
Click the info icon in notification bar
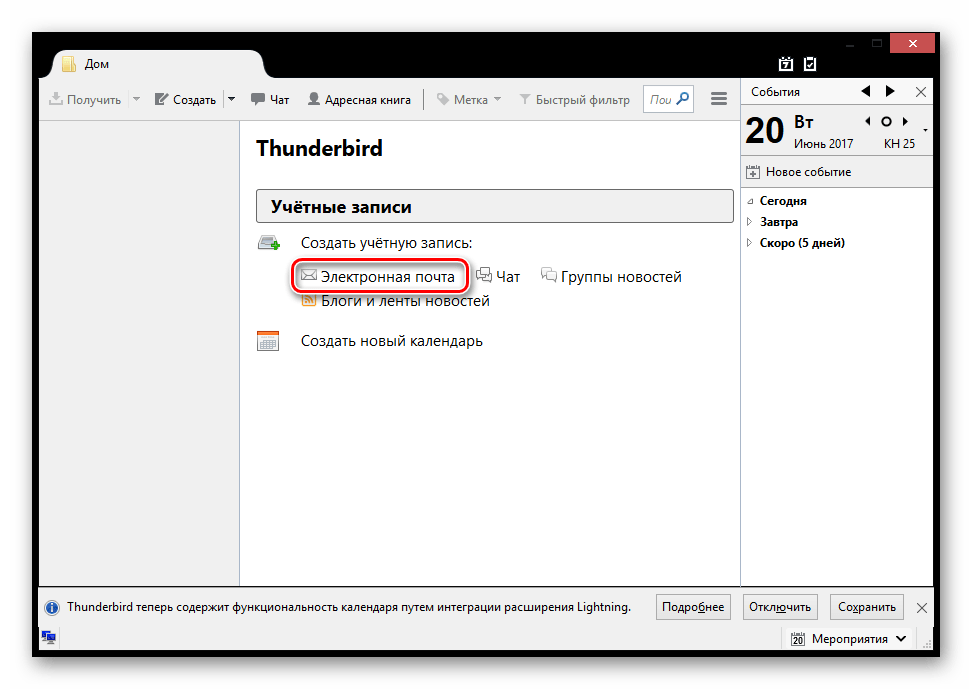click(x=52, y=608)
